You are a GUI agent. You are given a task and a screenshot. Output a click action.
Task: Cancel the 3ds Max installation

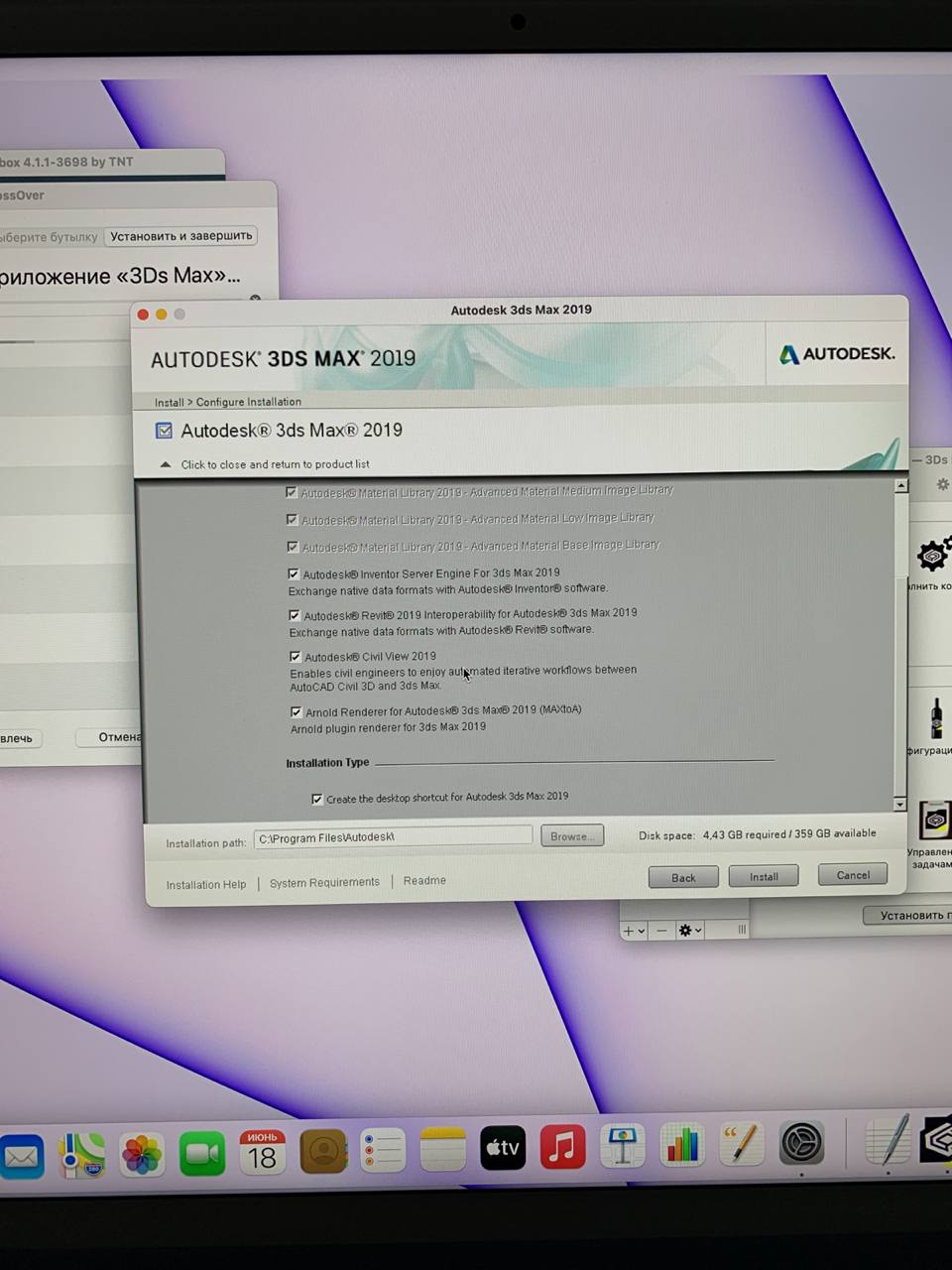(853, 875)
